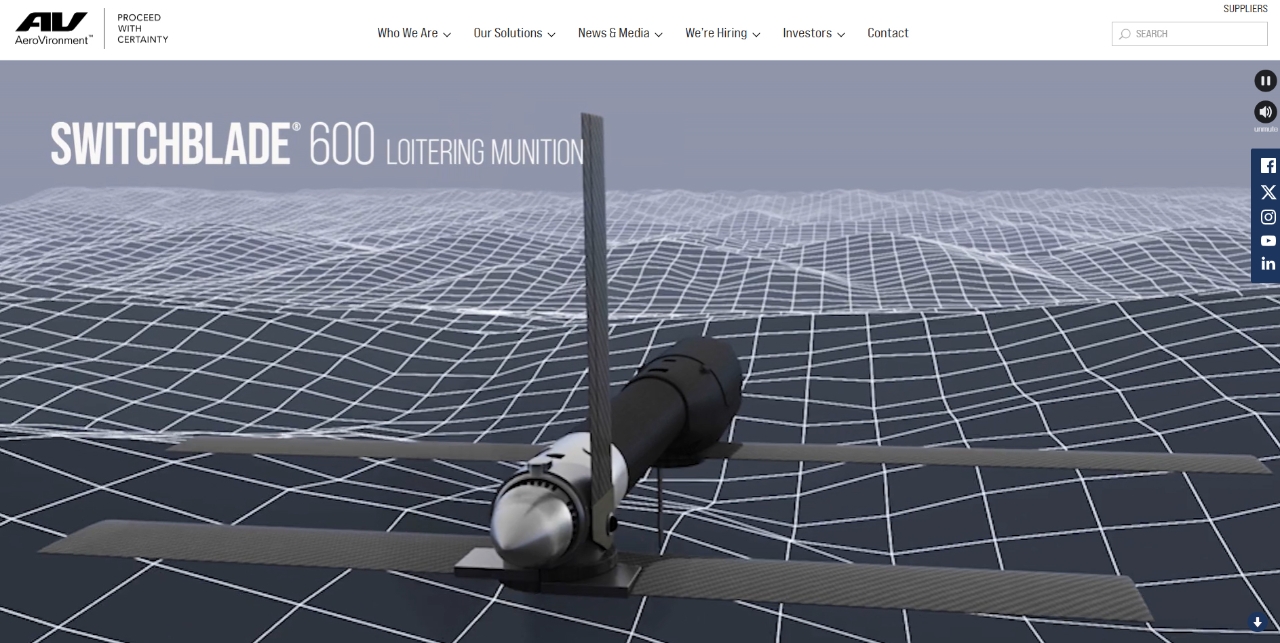Click the Switchblade 600 Loitering Munition title
This screenshot has height=643, width=1280.
(x=317, y=144)
